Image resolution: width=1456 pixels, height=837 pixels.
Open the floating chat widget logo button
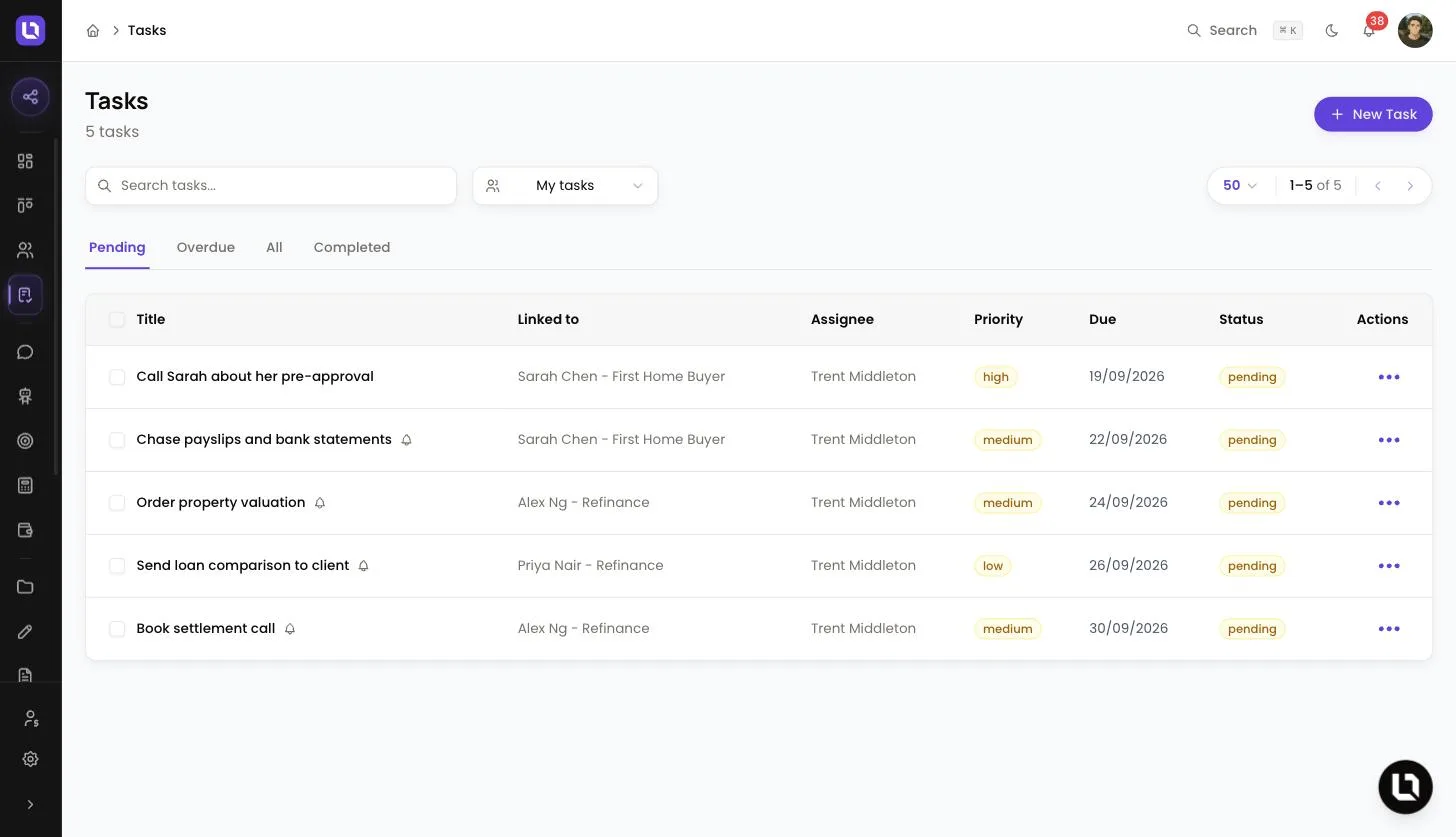(1405, 786)
